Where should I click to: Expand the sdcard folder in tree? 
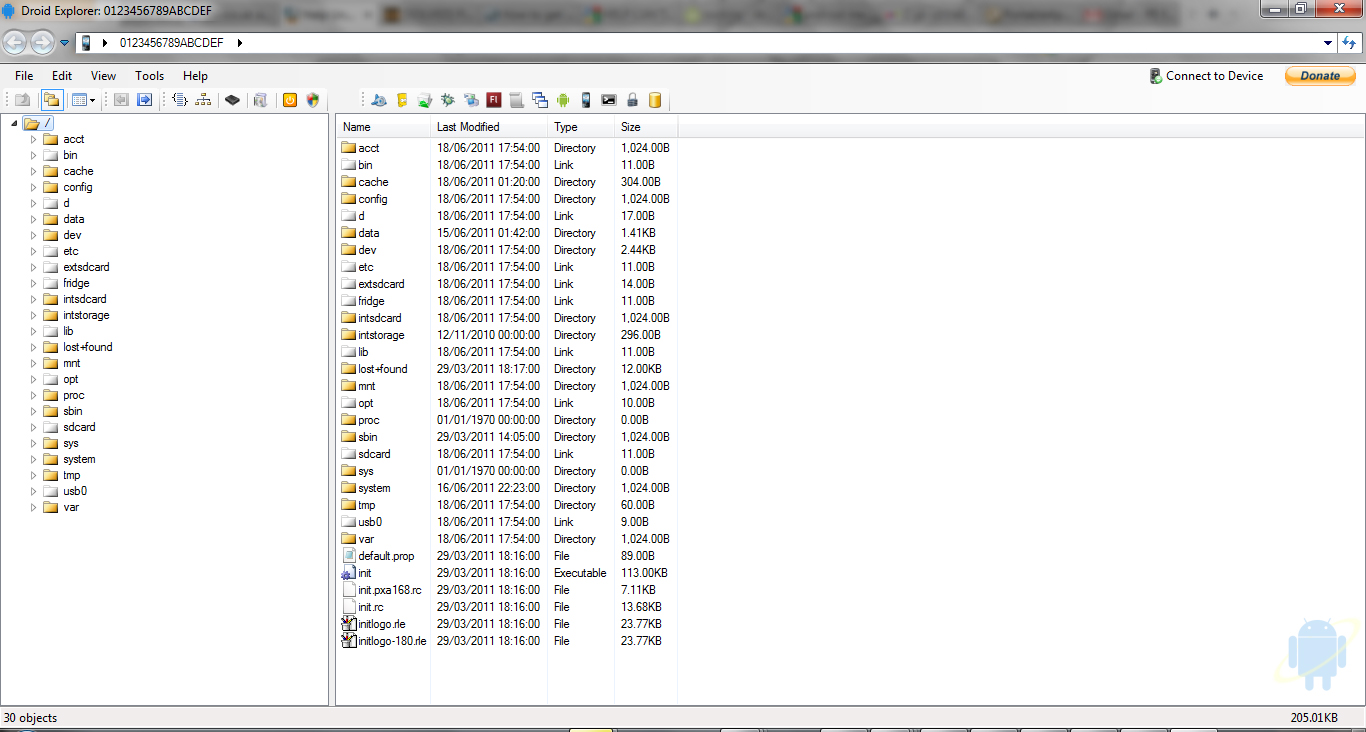click(x=33, y=427)
